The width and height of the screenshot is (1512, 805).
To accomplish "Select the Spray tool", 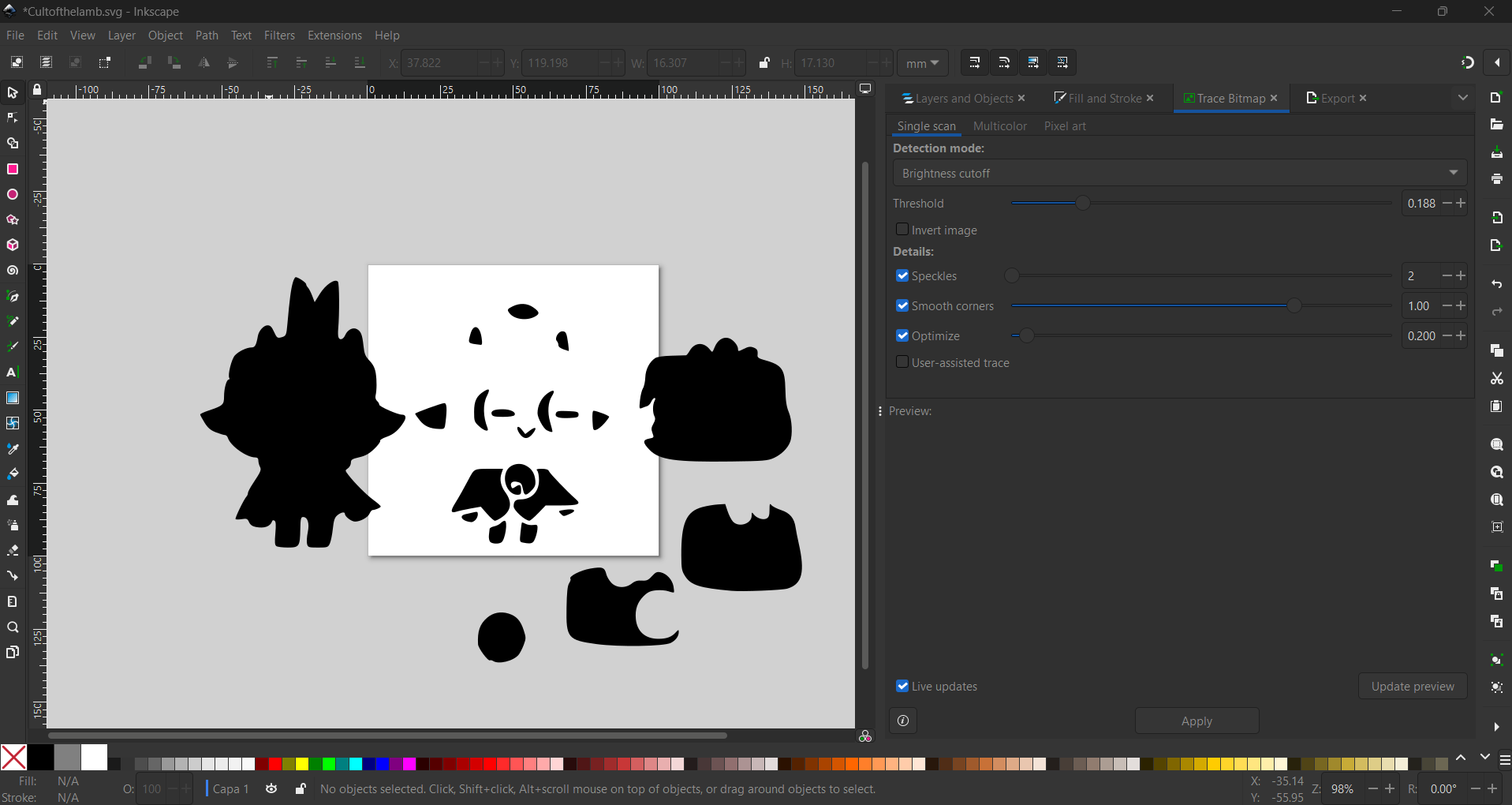I will pos(13,525).
